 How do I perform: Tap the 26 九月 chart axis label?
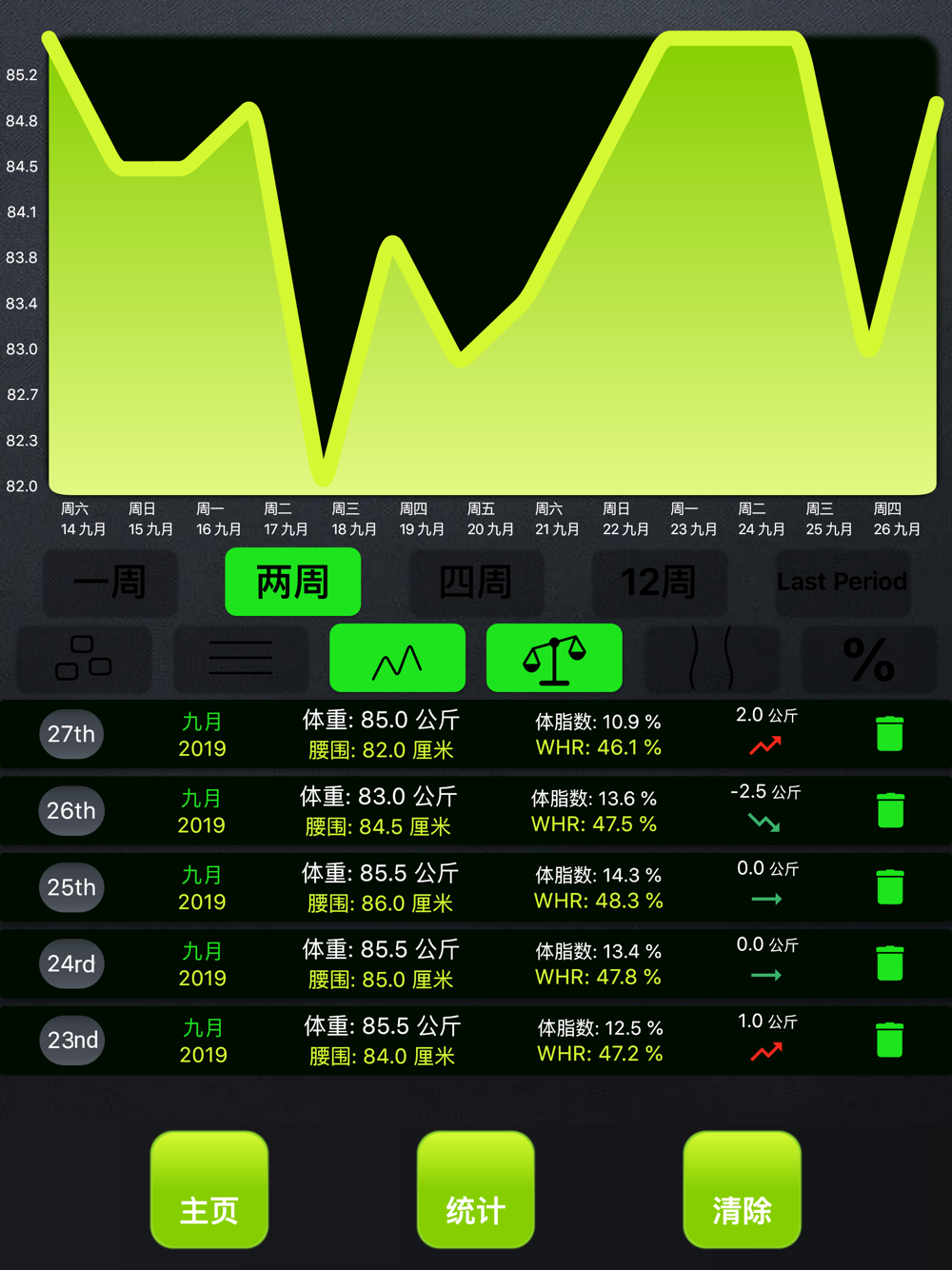click(x=897, y=529)
